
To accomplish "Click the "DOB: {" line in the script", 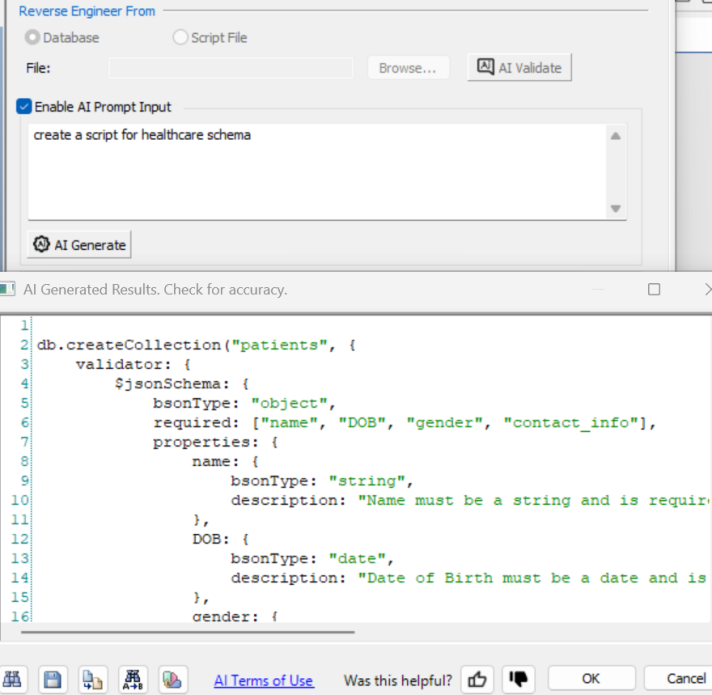I will [x=221, y=539].
